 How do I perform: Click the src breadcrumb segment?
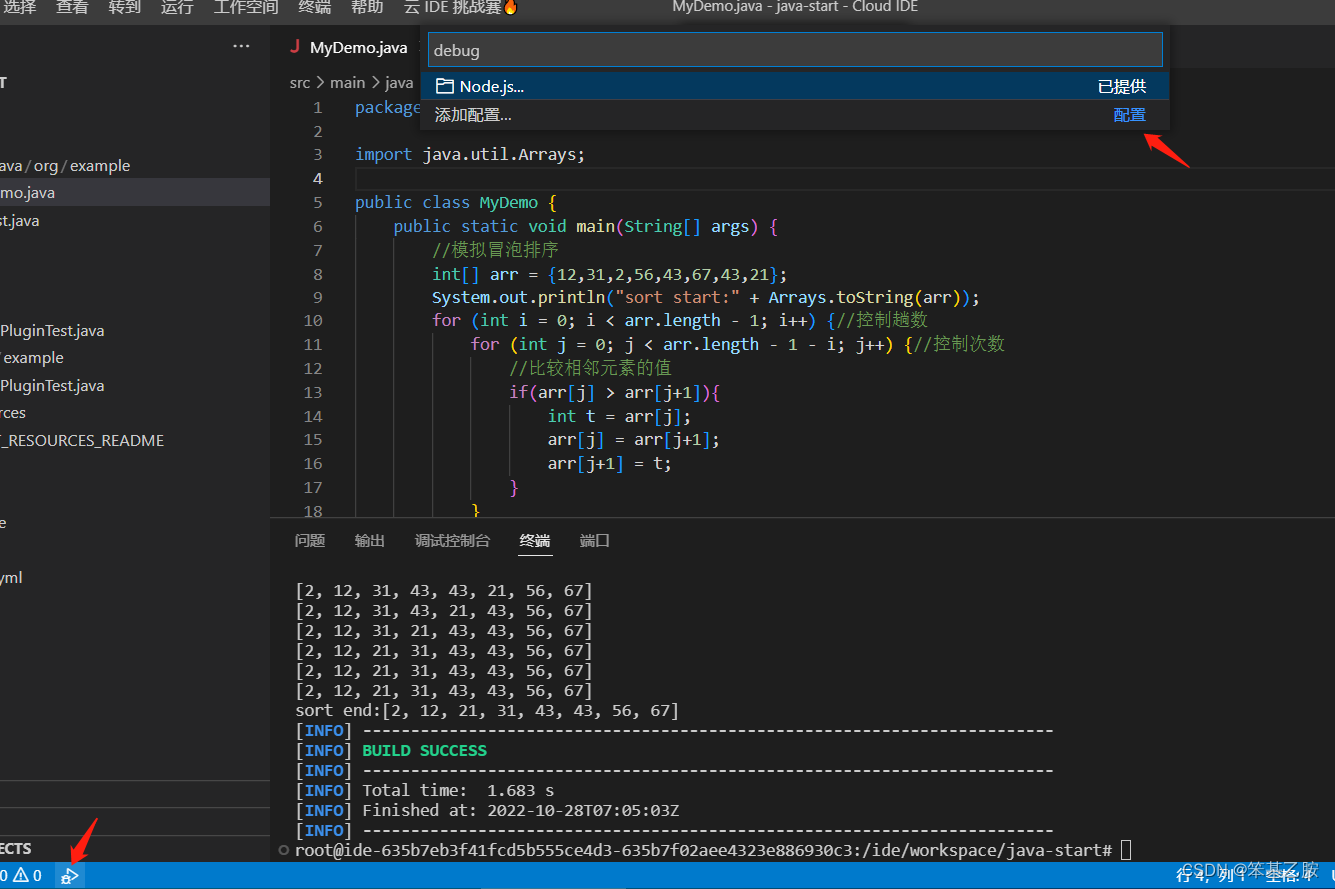coord(300,83)
